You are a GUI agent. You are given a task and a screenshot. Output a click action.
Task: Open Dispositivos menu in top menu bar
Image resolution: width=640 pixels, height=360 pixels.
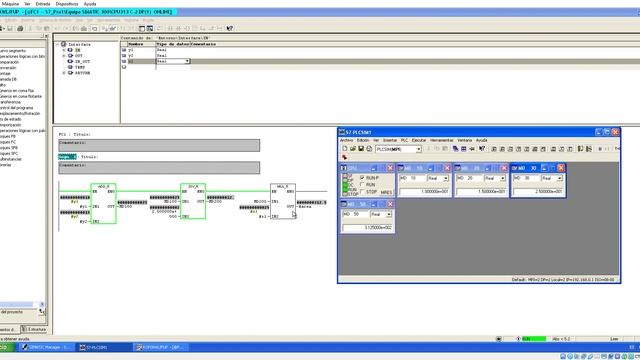(x=67, y=4)
